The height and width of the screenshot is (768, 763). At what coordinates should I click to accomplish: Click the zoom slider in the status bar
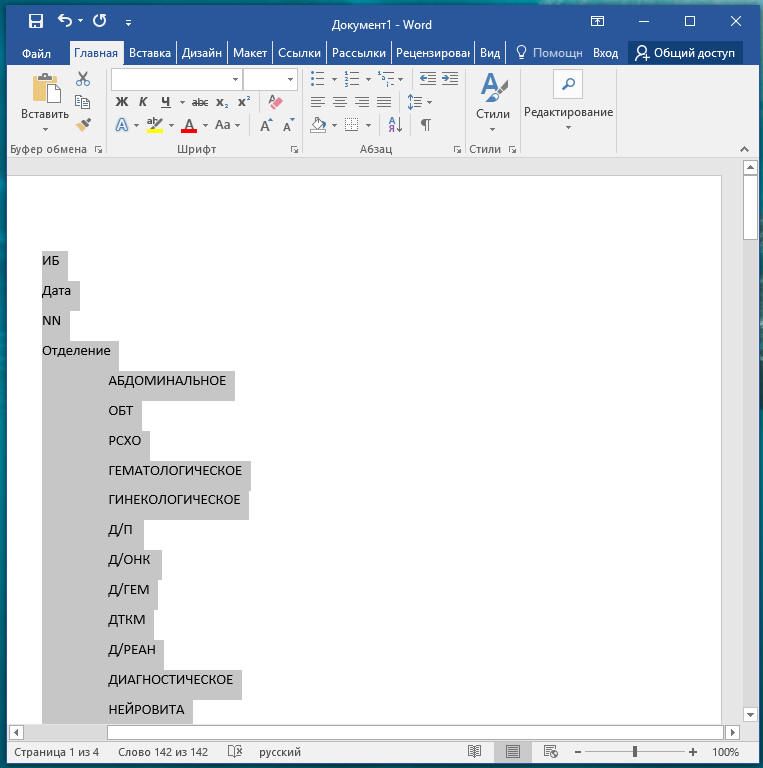pyautogui.click(x=634, y=752)
